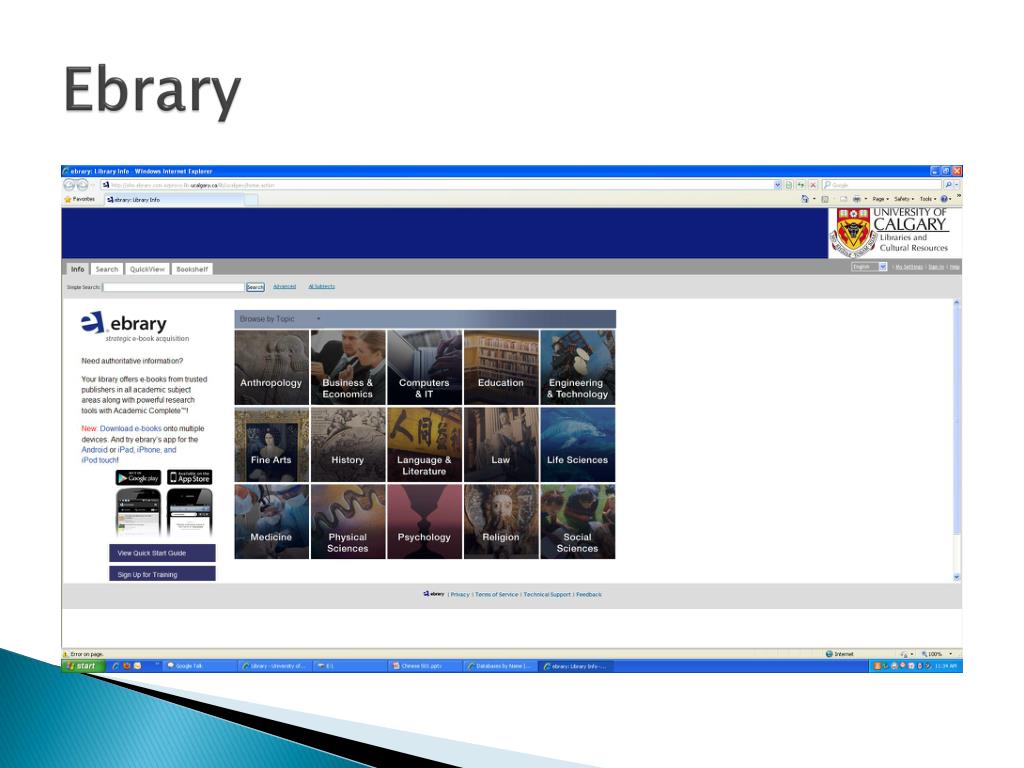Open the language selector set to English
Screen dimensions: 1024x768
(x=869, y=266)
